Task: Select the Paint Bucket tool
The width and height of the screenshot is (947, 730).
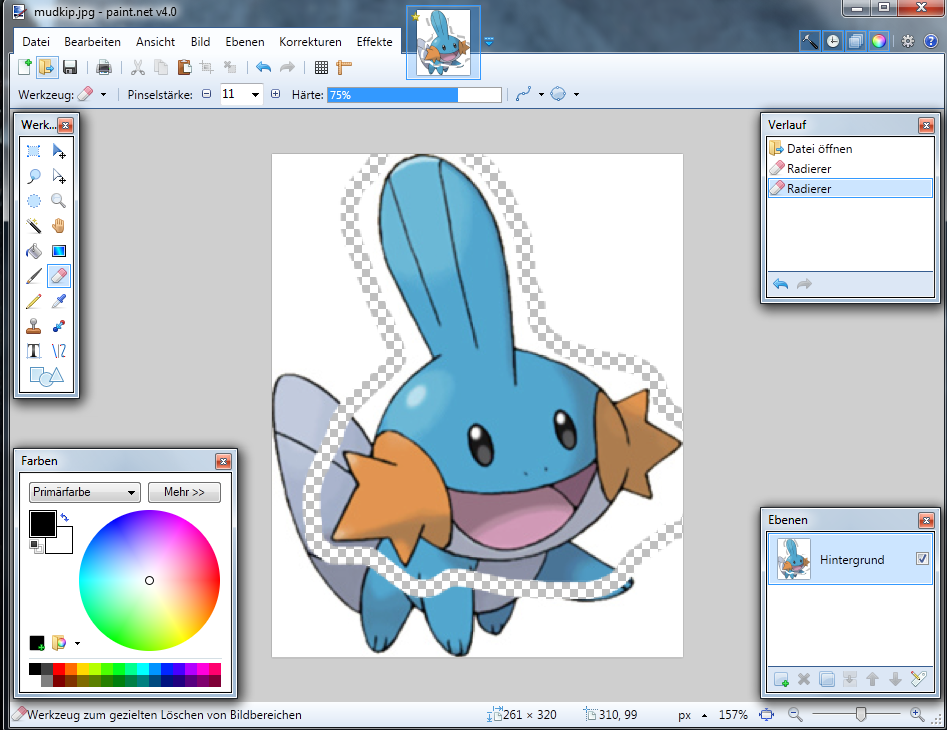Action: 34,251
